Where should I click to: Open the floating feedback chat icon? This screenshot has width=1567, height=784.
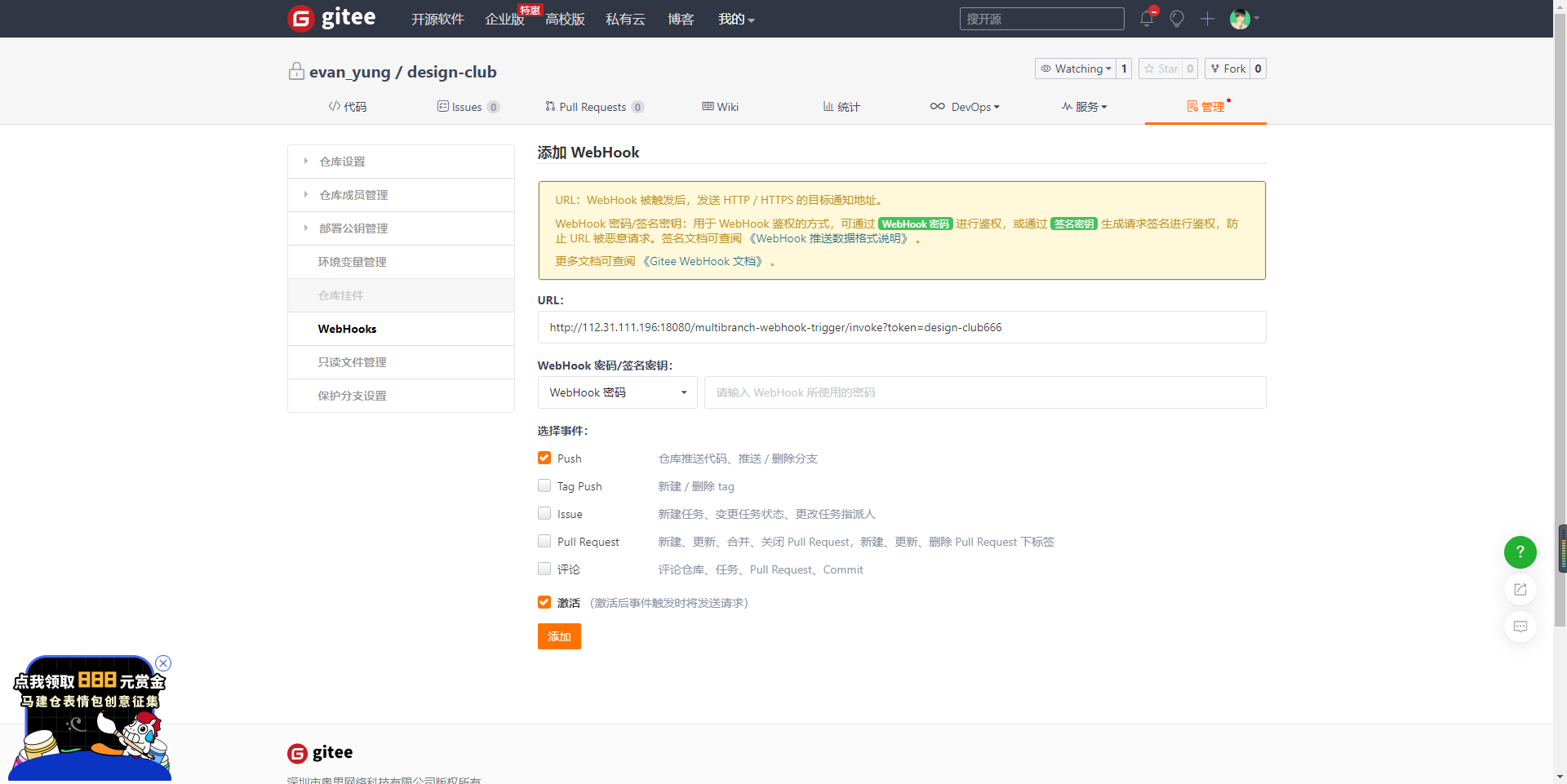pos(1520,627)
